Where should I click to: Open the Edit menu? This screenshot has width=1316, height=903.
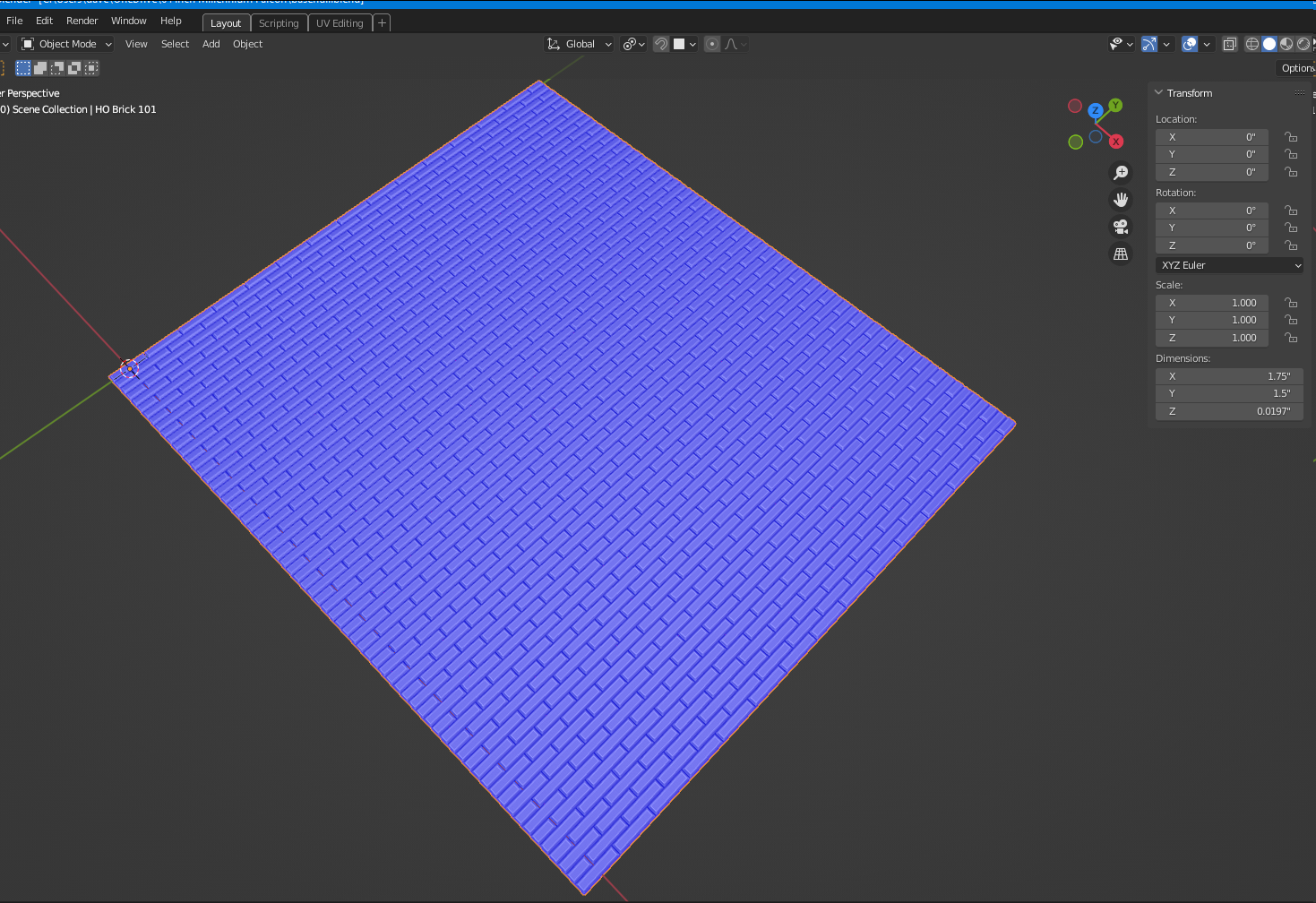[44, 21]
